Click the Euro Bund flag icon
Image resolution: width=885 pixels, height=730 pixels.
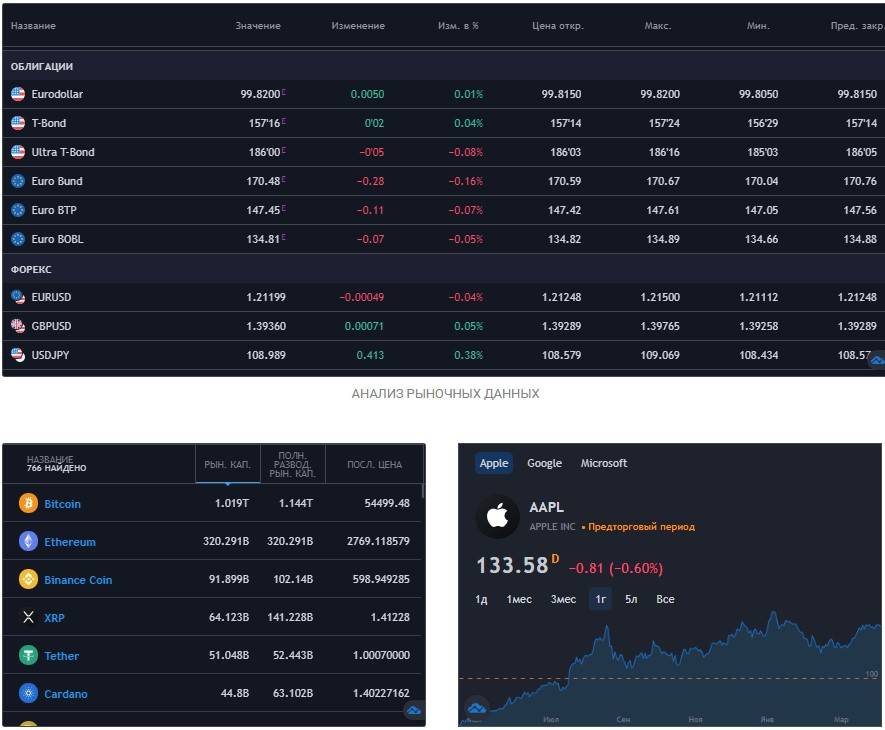coord(18,181)
